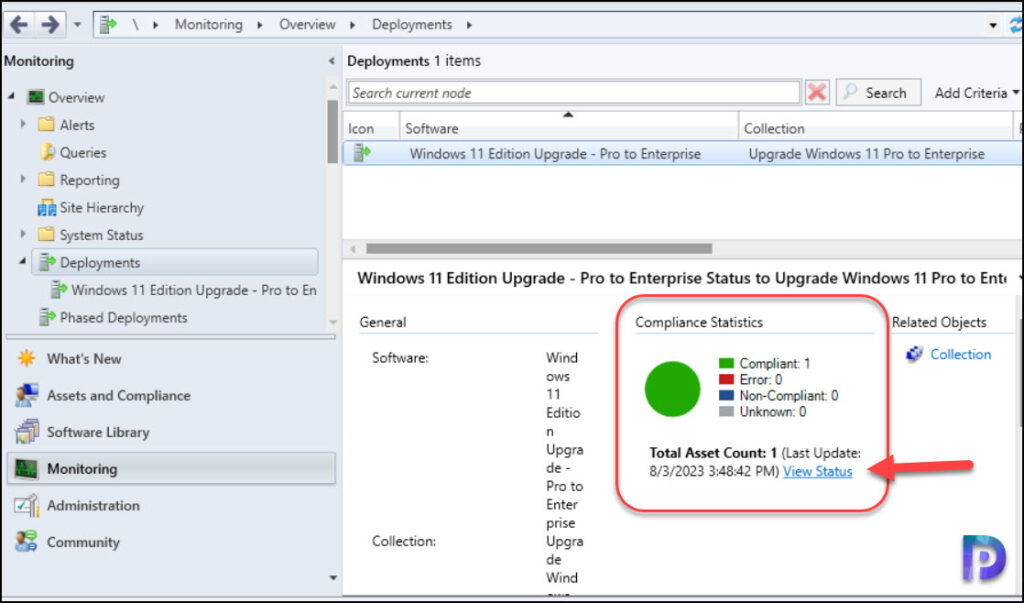Click the Site Hierarchy icon
Image resolution: width=1024 pixels, height=603 pixels.
coord(46,208)
